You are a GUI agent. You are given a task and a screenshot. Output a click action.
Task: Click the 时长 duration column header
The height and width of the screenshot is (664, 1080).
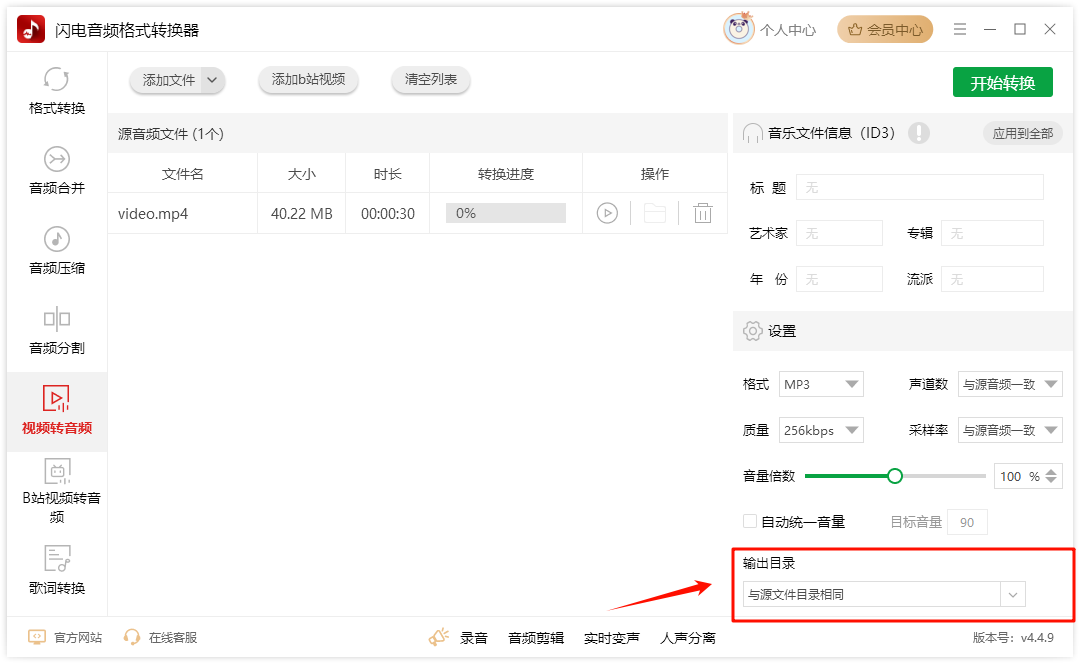coord(387,174)
